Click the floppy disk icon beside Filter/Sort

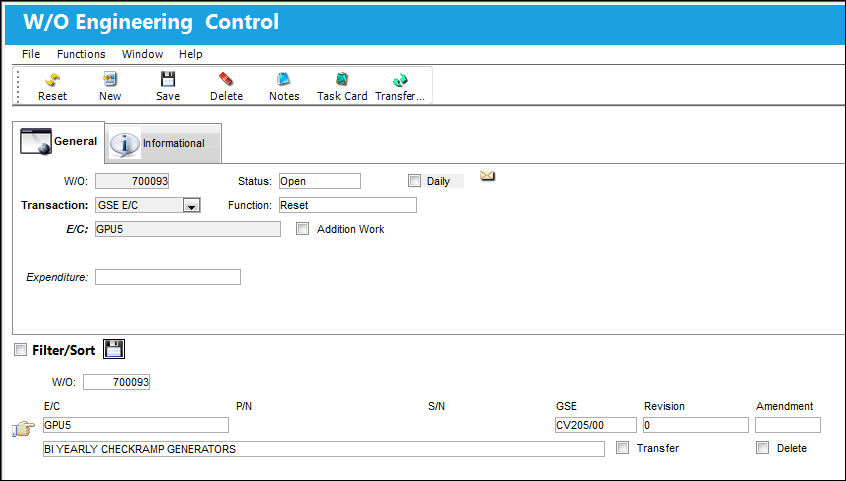[x=114, y=349]
